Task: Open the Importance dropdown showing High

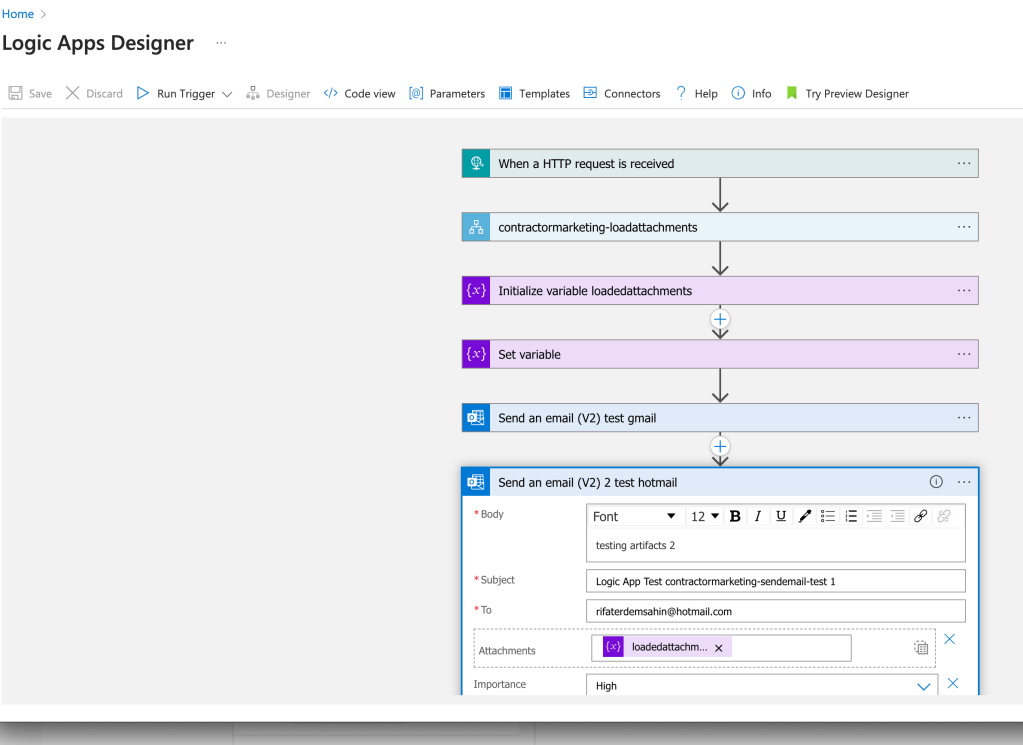Action: [762, 686]
